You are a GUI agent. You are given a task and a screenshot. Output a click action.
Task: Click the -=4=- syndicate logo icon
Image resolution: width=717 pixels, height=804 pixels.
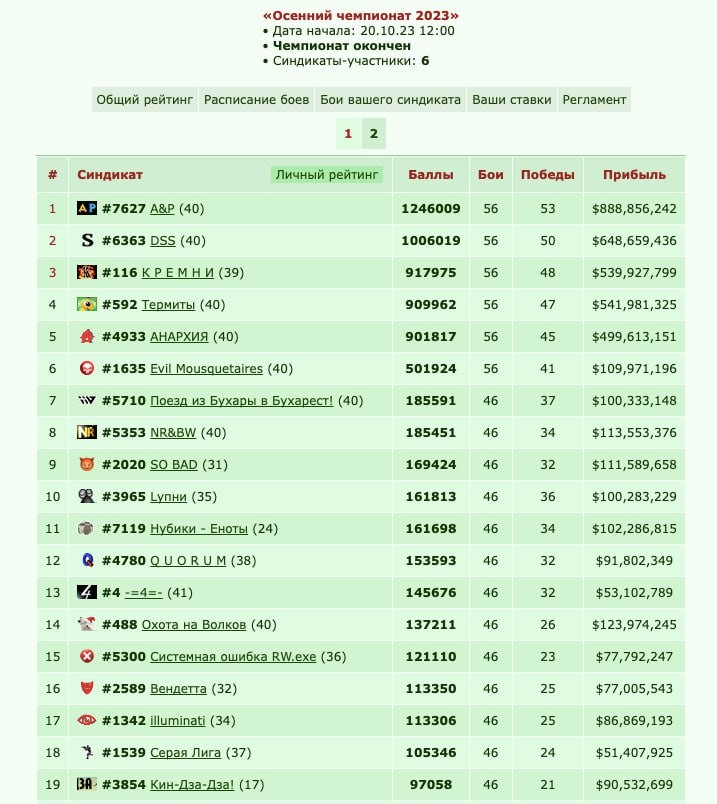tap(87, 592)
